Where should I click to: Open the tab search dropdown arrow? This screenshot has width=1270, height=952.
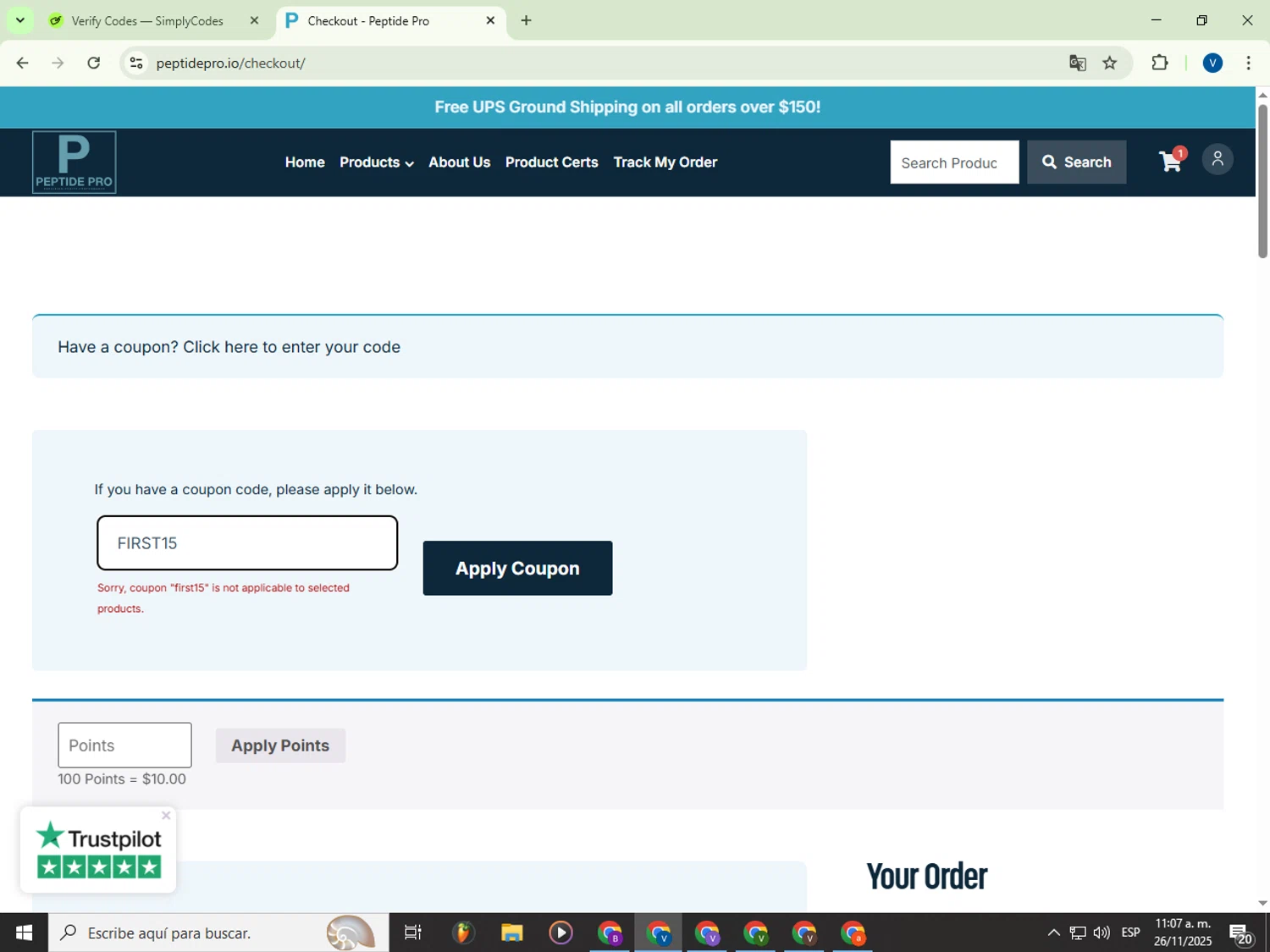[20, 20]
